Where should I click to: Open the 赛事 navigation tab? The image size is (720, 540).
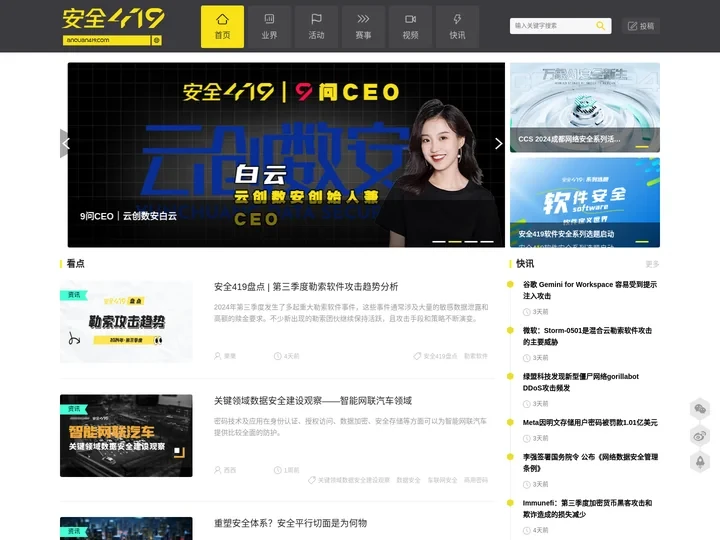363,27
